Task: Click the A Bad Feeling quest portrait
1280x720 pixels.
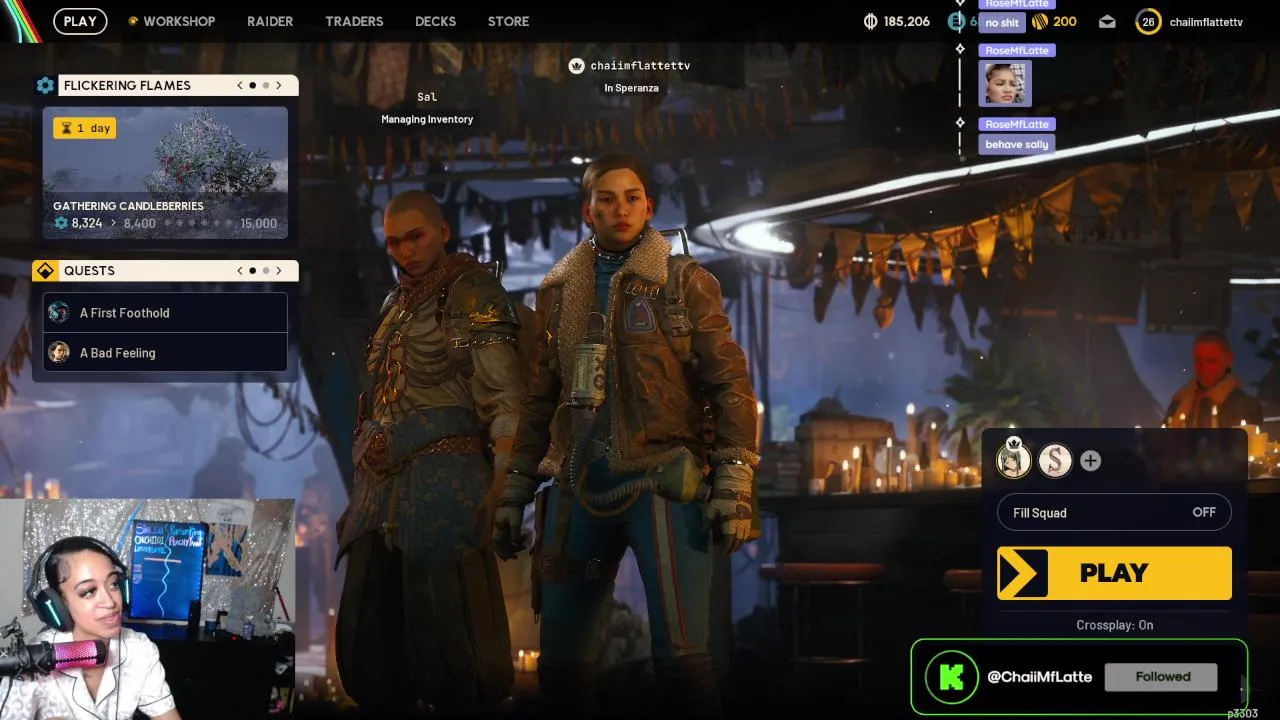Action: (59, 352)
